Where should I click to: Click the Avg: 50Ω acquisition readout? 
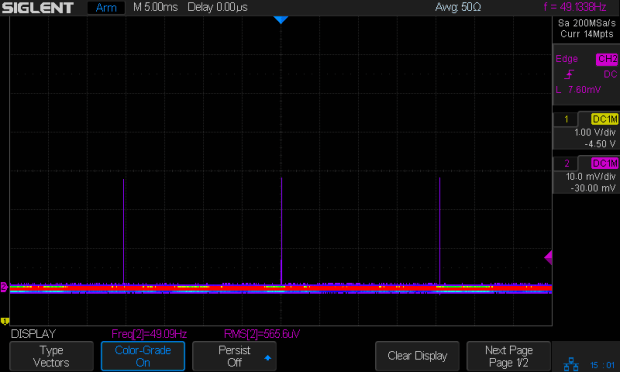pos(458,7)
